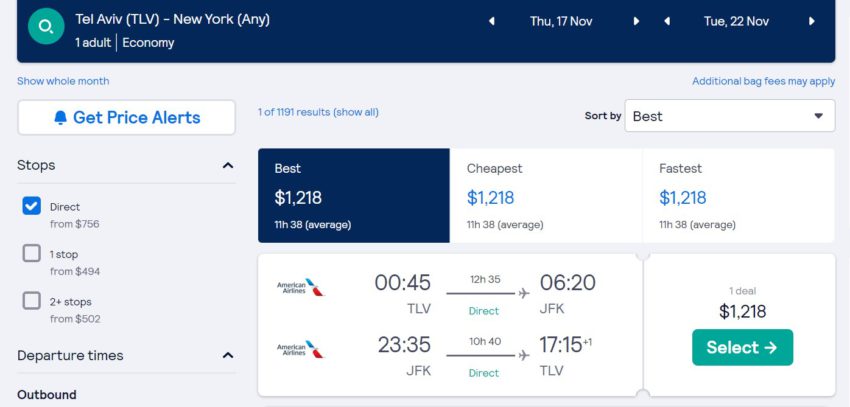Click the Tel Aviv to New York search field

[172, 30]
